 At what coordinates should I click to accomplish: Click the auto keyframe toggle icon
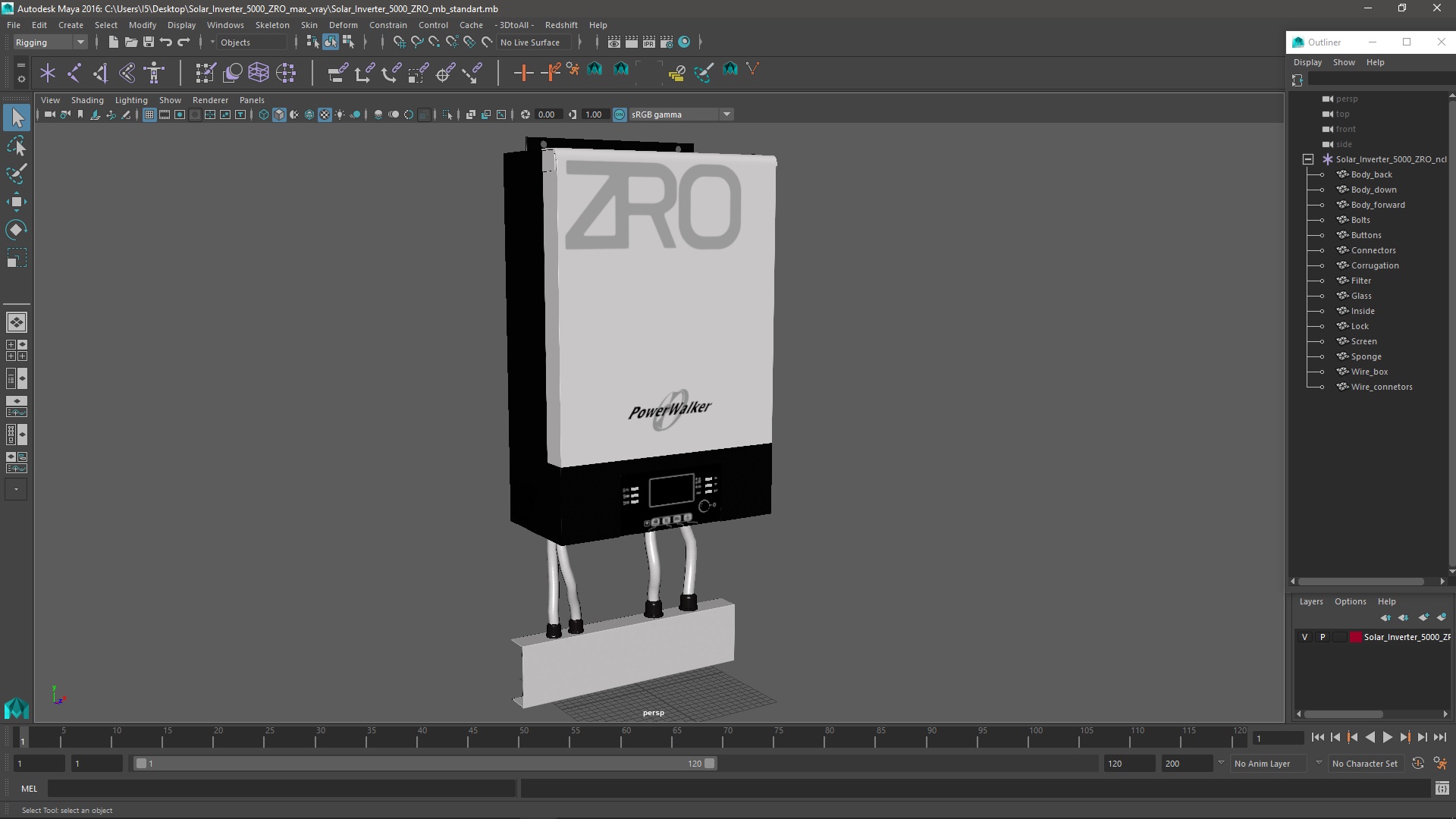(1418, 764)
